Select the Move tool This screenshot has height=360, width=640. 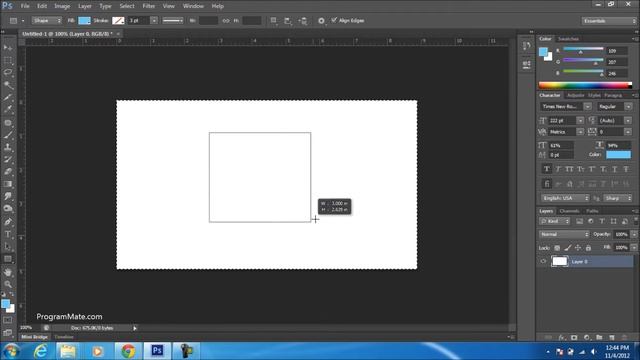[x=8, y=48]
